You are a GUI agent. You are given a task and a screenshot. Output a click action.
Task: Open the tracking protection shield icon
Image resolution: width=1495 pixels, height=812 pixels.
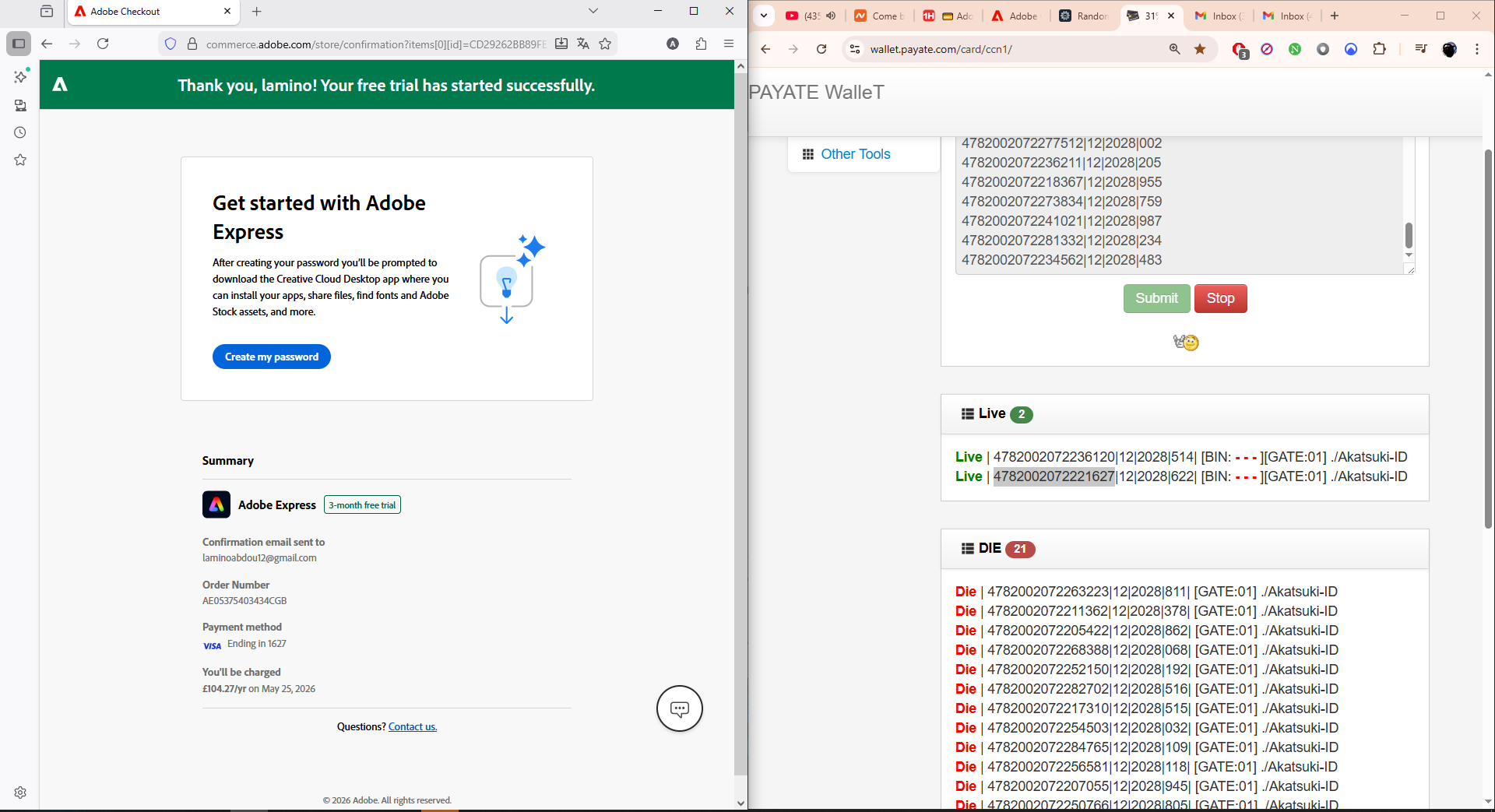171,44
